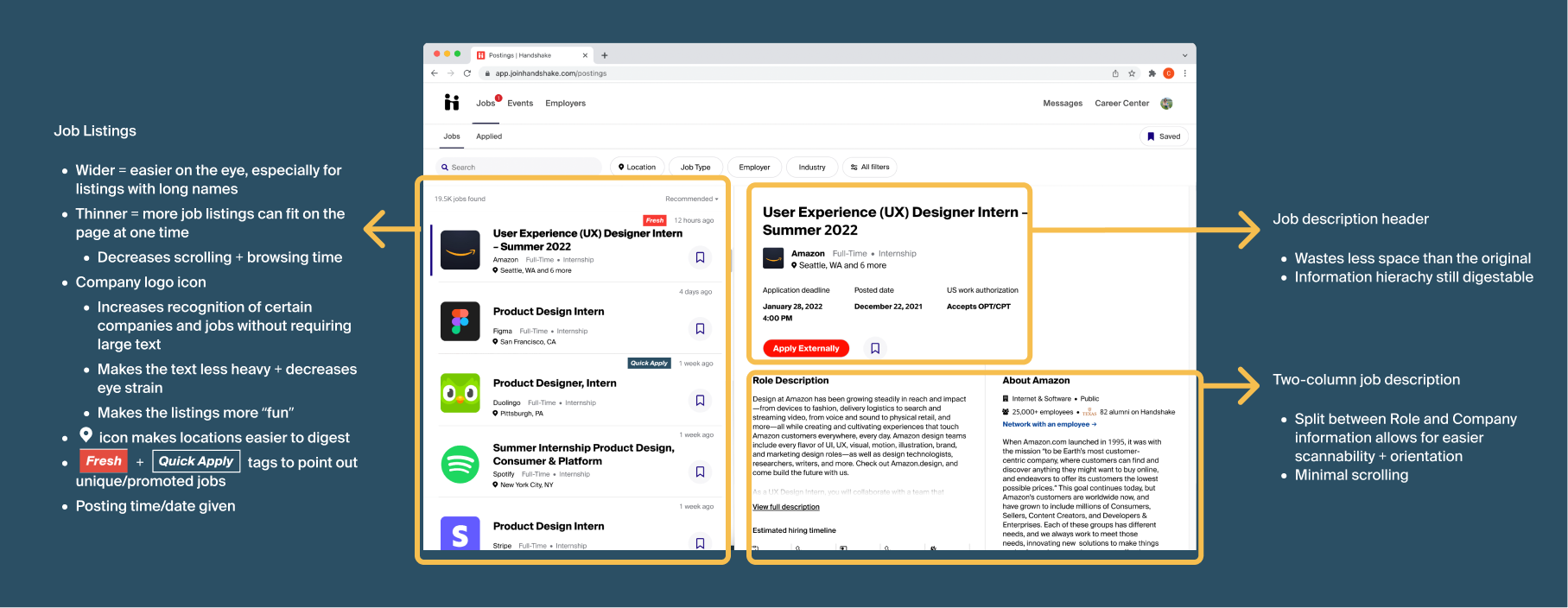Image resolution: width=1568 pixels, height=608 pixels.
Task: Click the Spotify company logo
Action: pos(460,465)
